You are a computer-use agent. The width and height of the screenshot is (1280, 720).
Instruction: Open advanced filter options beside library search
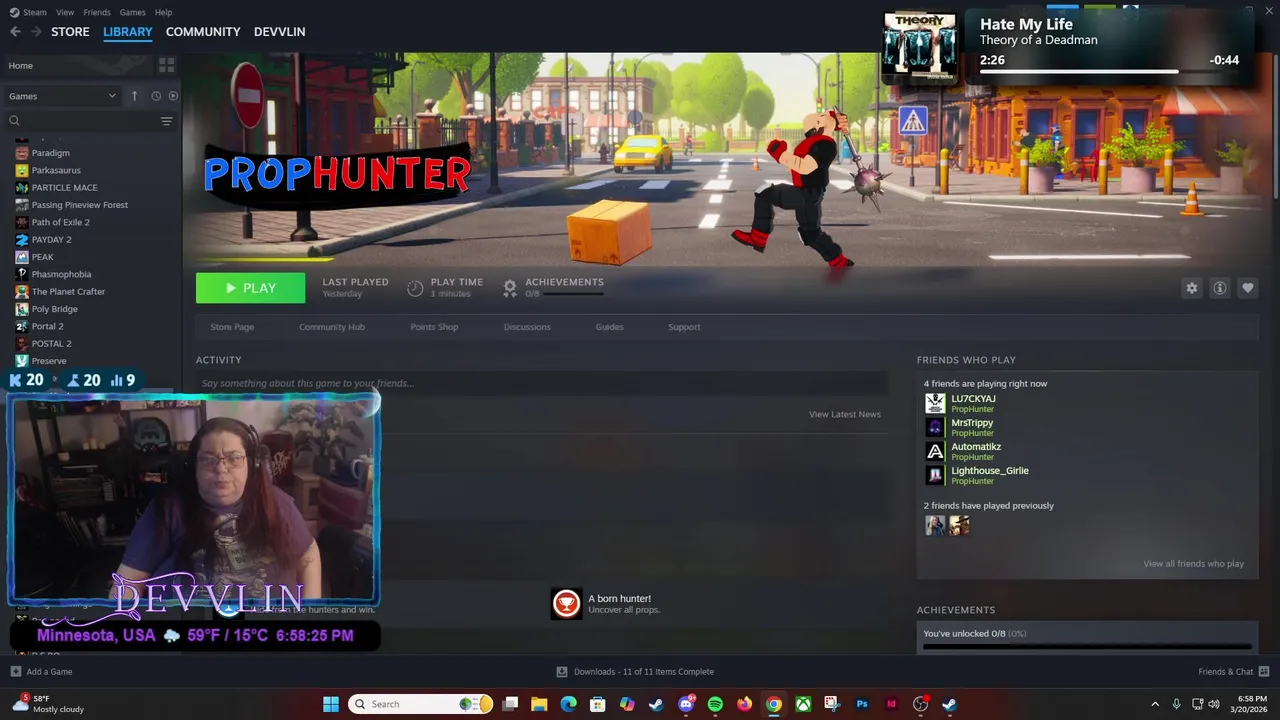[166, 121]
